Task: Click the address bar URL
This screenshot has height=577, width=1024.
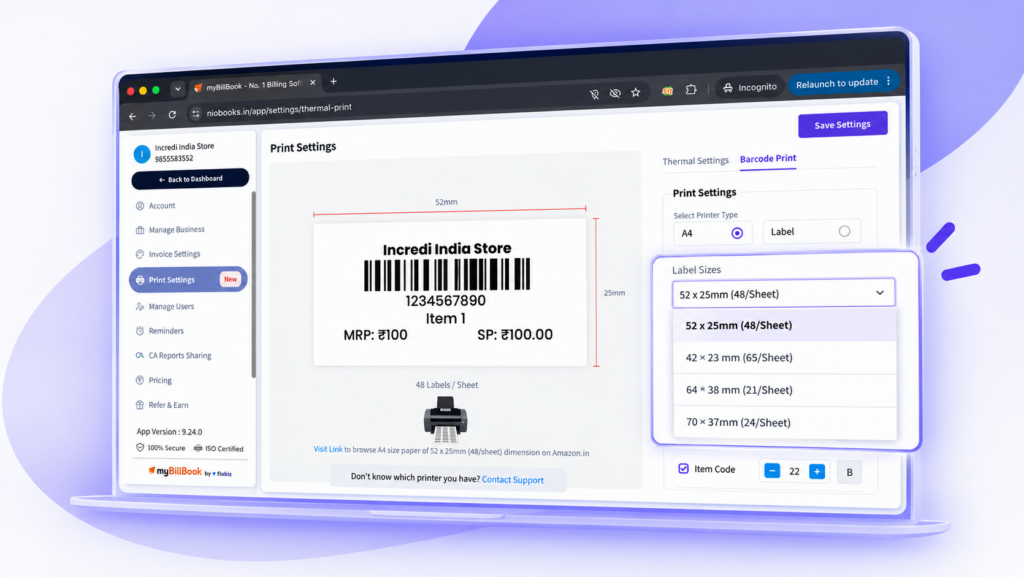Action: [x=279, y=110]
